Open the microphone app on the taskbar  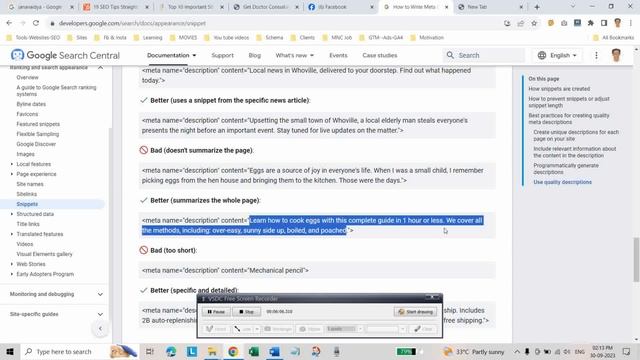336,351
